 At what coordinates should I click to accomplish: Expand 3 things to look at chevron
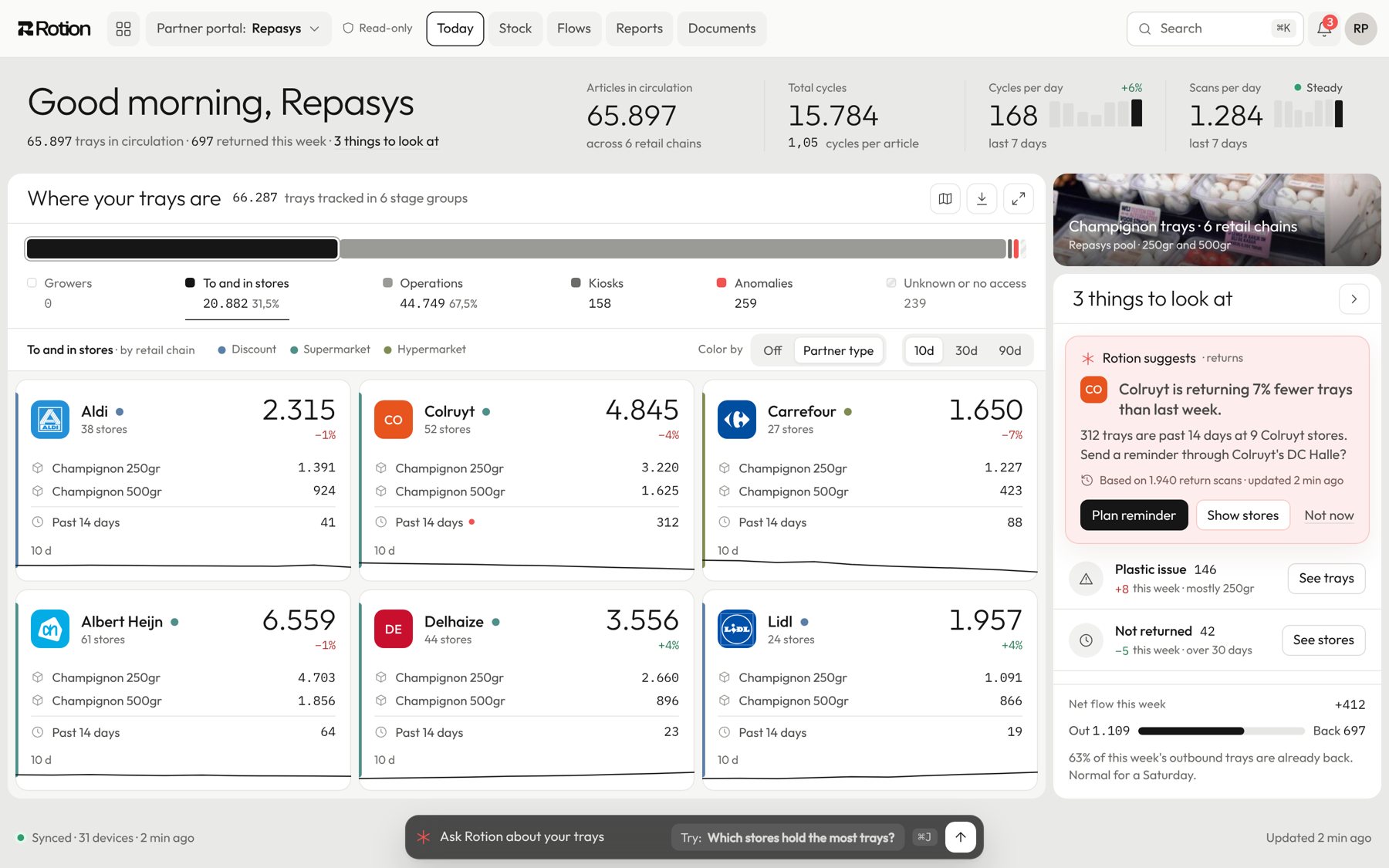pyautogui.click(x=1354, y=299)
